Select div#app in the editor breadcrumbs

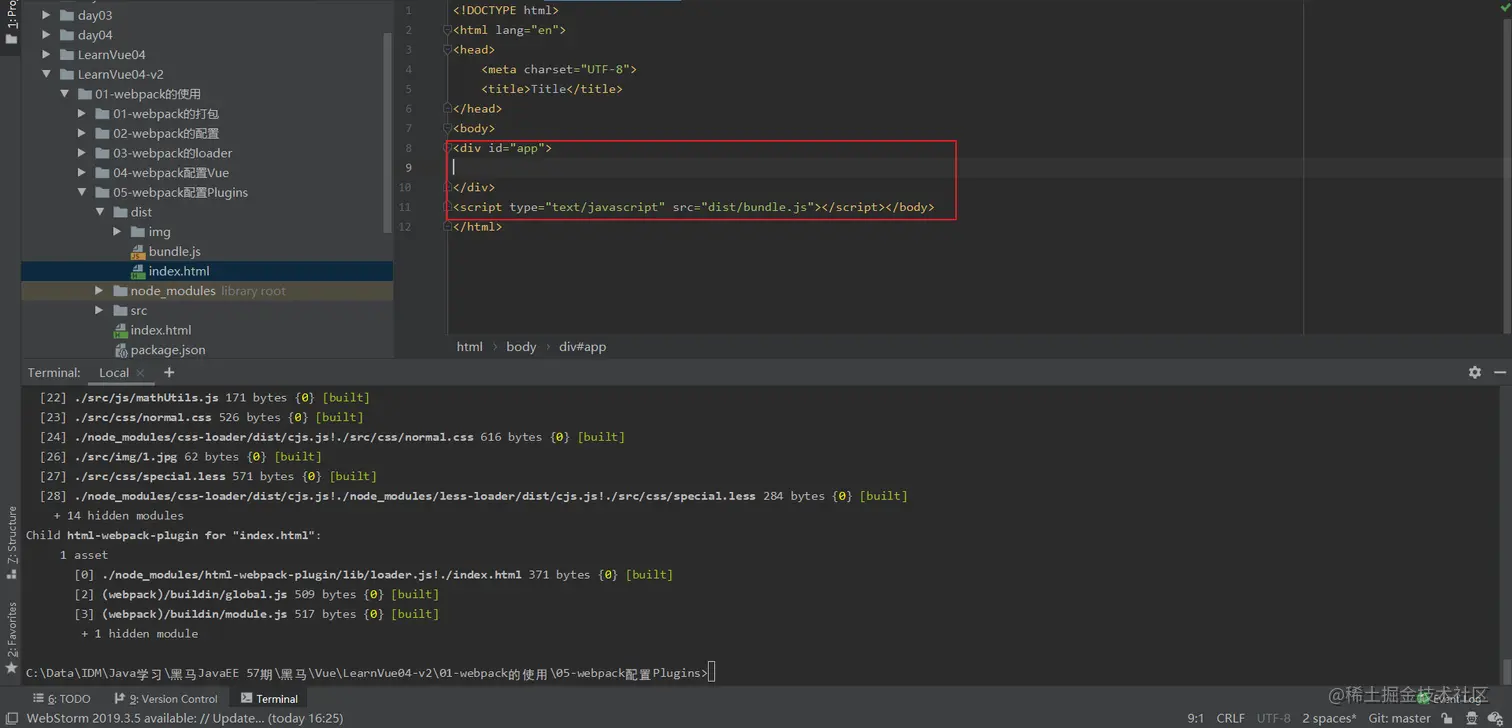[583, 347]
